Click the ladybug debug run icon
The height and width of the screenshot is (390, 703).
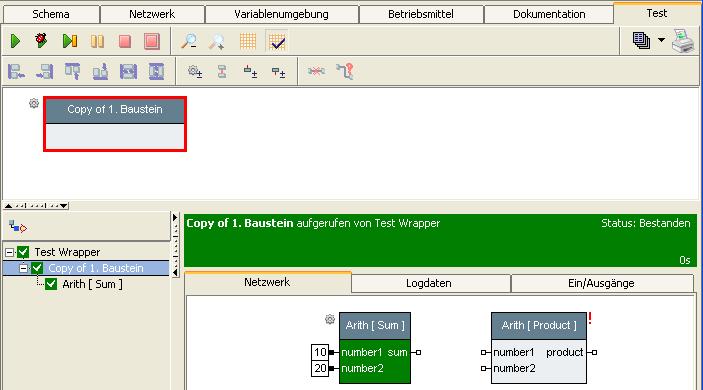pos(41,40)
